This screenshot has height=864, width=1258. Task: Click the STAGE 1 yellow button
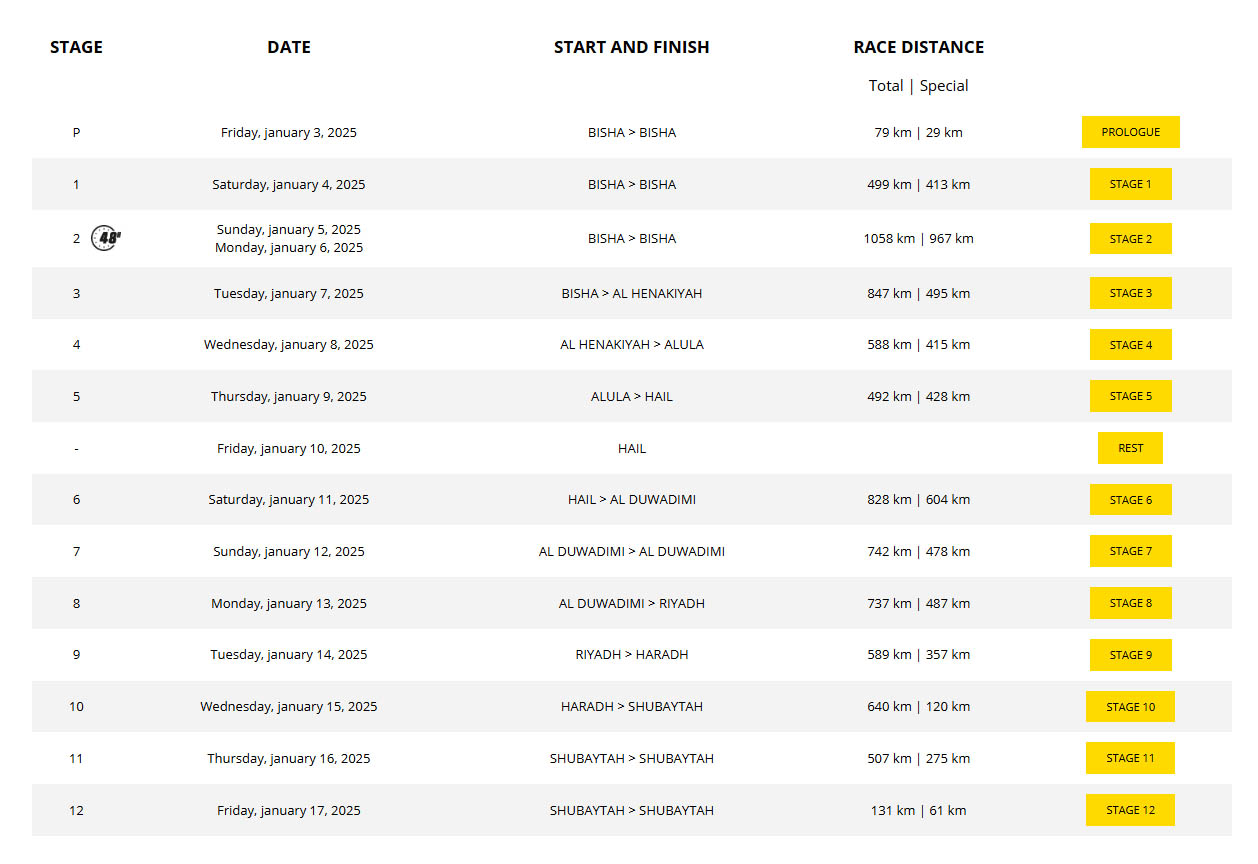[1130, 184]
